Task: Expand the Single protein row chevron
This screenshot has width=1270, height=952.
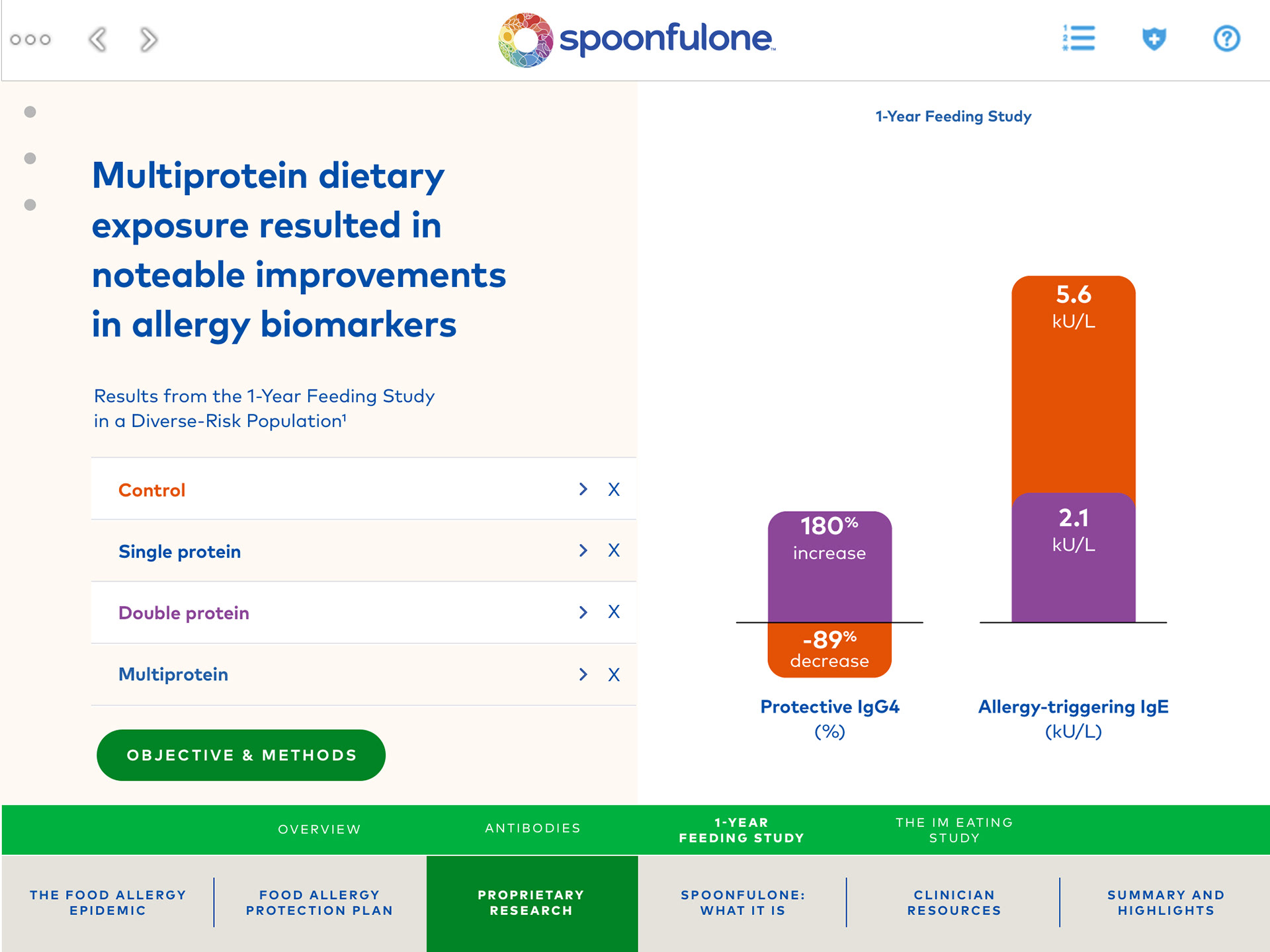Action: pyautogui.click(x=583, y=551)
